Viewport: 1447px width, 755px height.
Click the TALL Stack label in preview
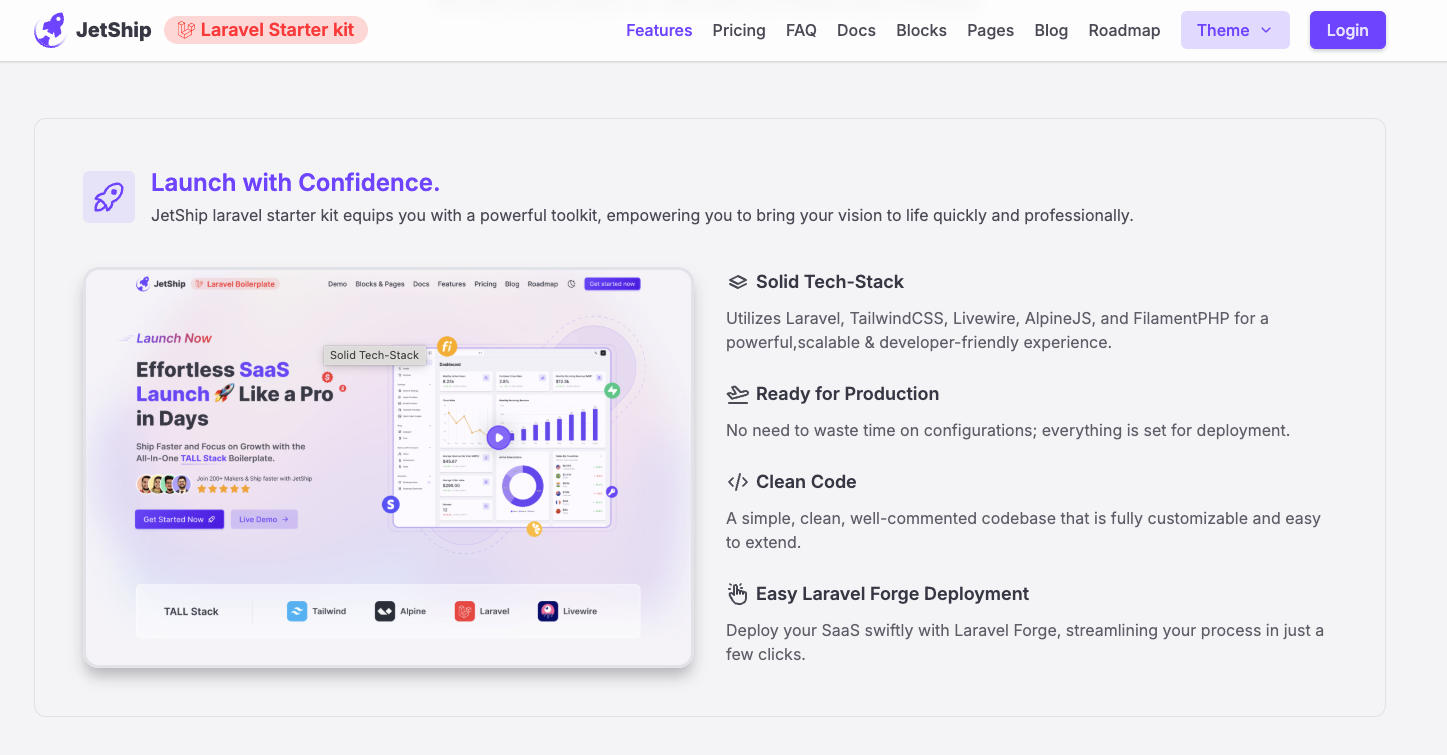(x=191, y=611)
